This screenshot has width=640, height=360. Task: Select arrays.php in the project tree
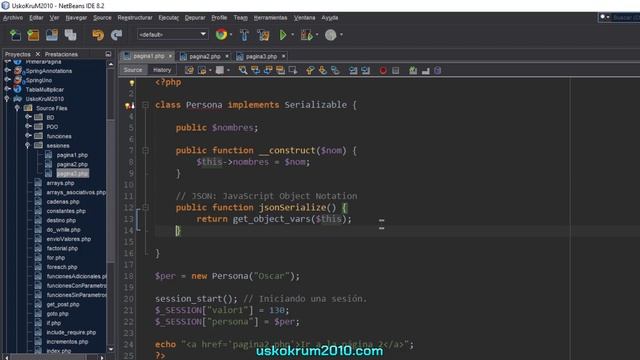[x=60, y=183]
